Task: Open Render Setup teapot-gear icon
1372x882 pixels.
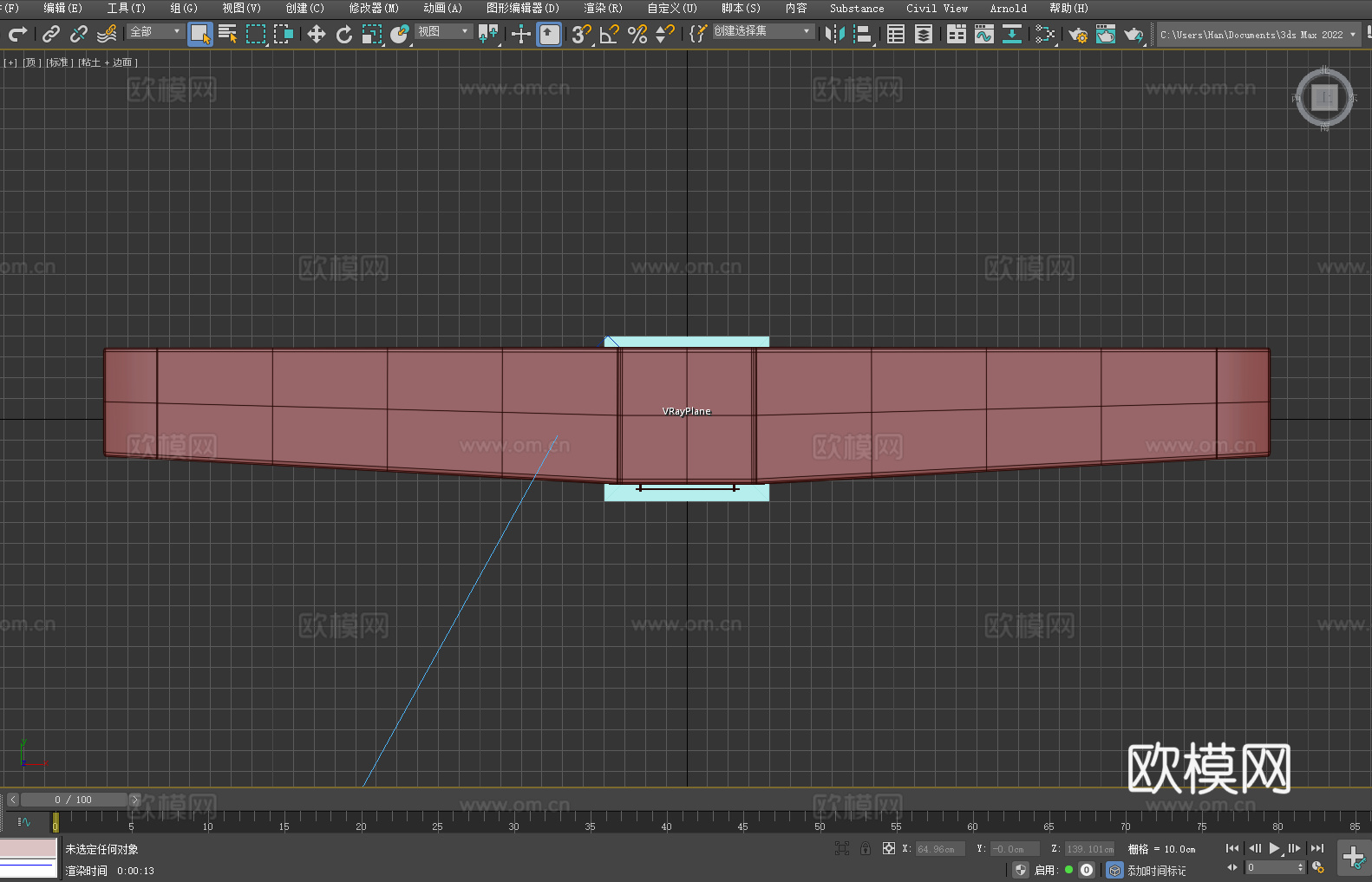Action: (1078, 34)
